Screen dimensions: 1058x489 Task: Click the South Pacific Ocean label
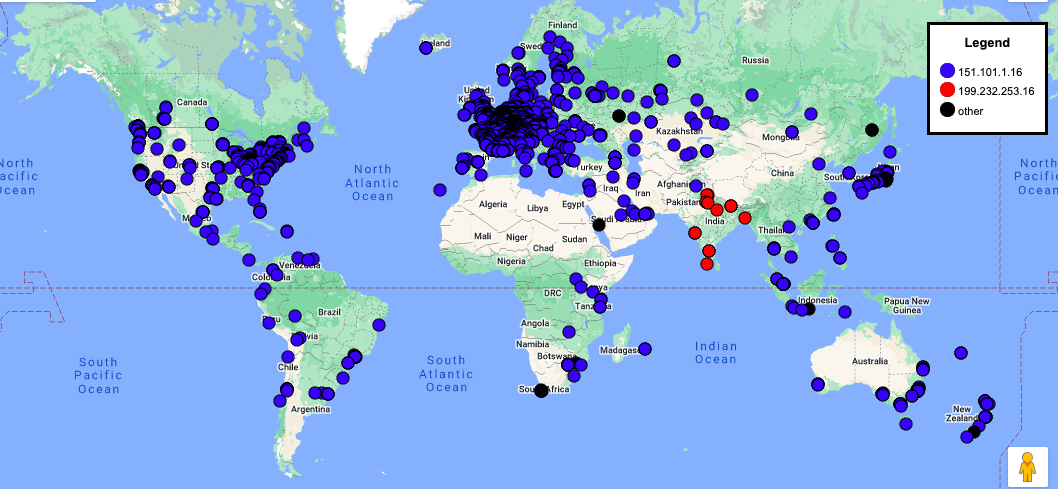(x=98, y=376)
